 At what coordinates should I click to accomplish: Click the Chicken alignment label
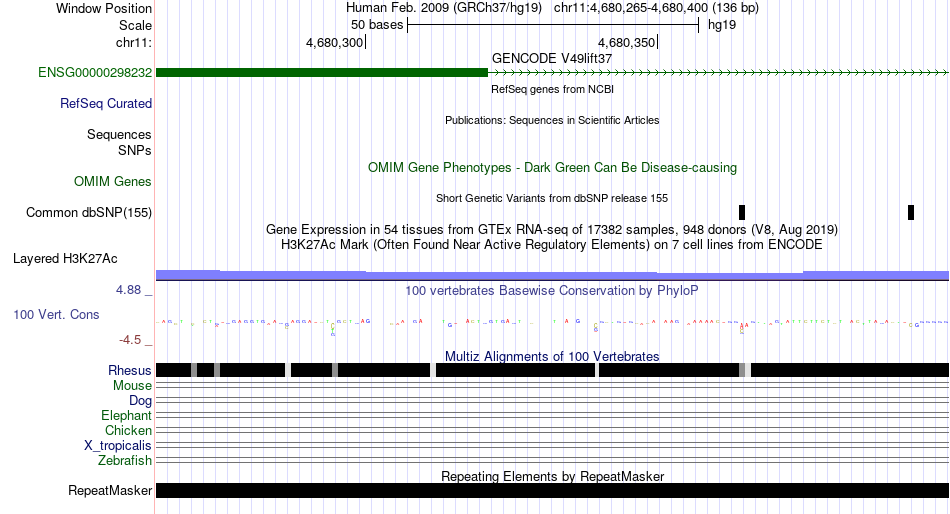pos(128,430)
